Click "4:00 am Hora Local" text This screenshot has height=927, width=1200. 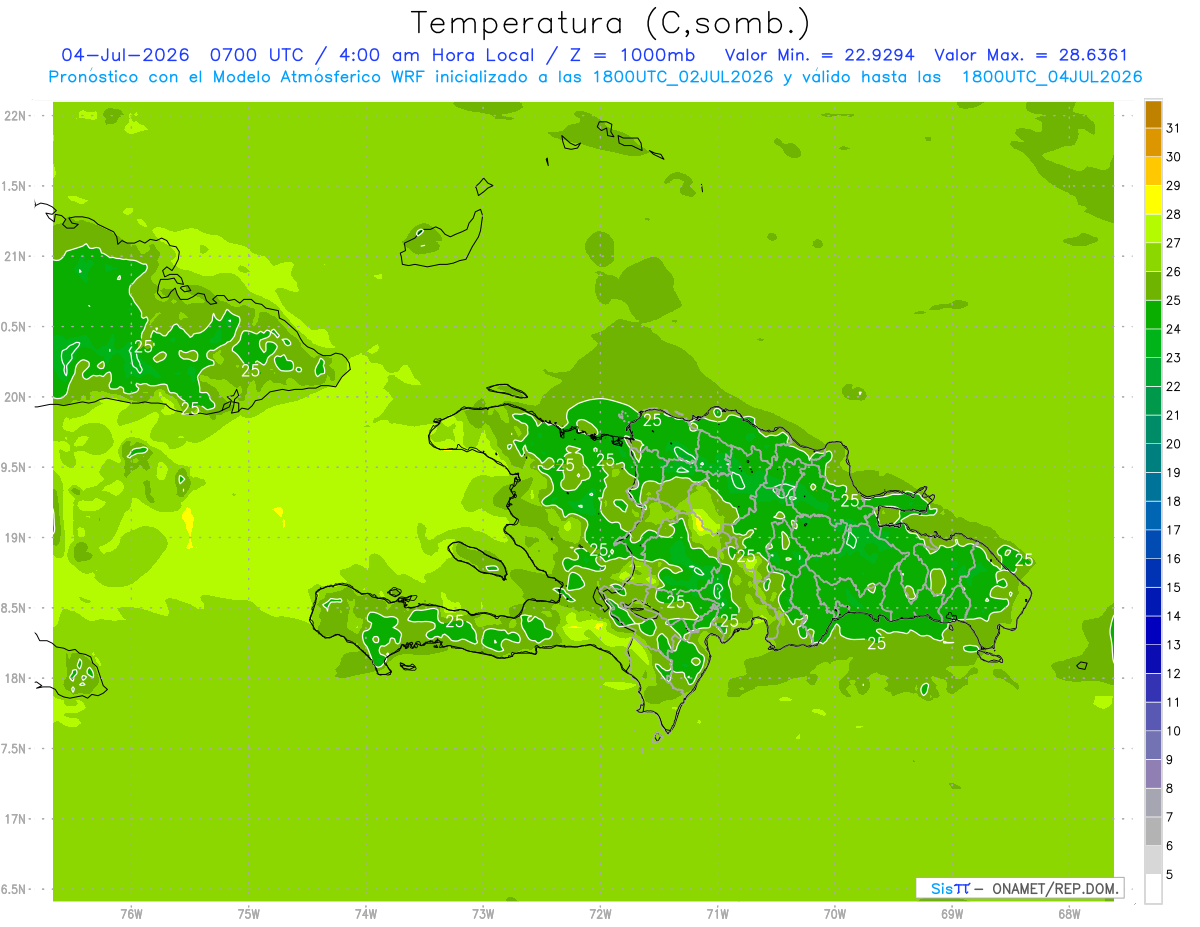click(x=437, y=55)
